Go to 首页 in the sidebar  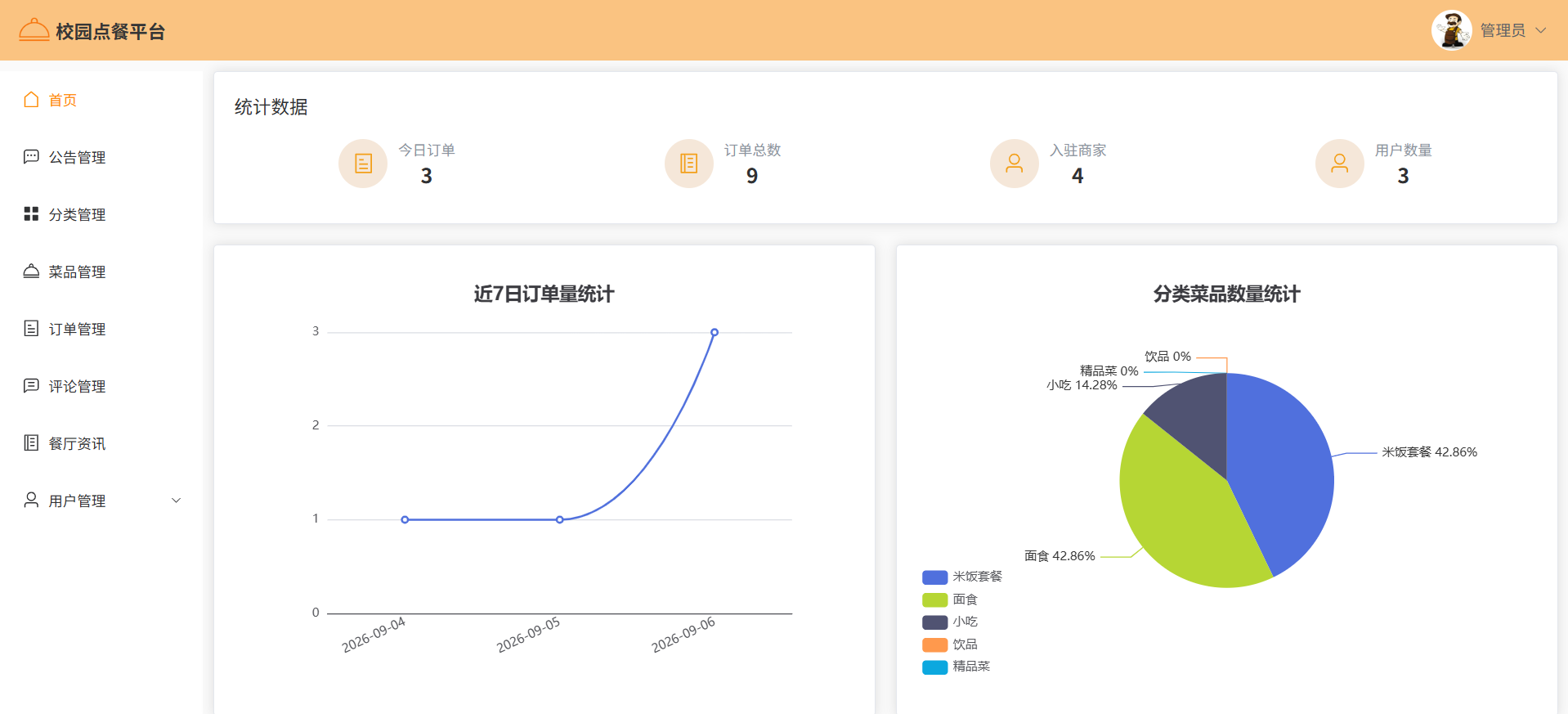point(101,100)
